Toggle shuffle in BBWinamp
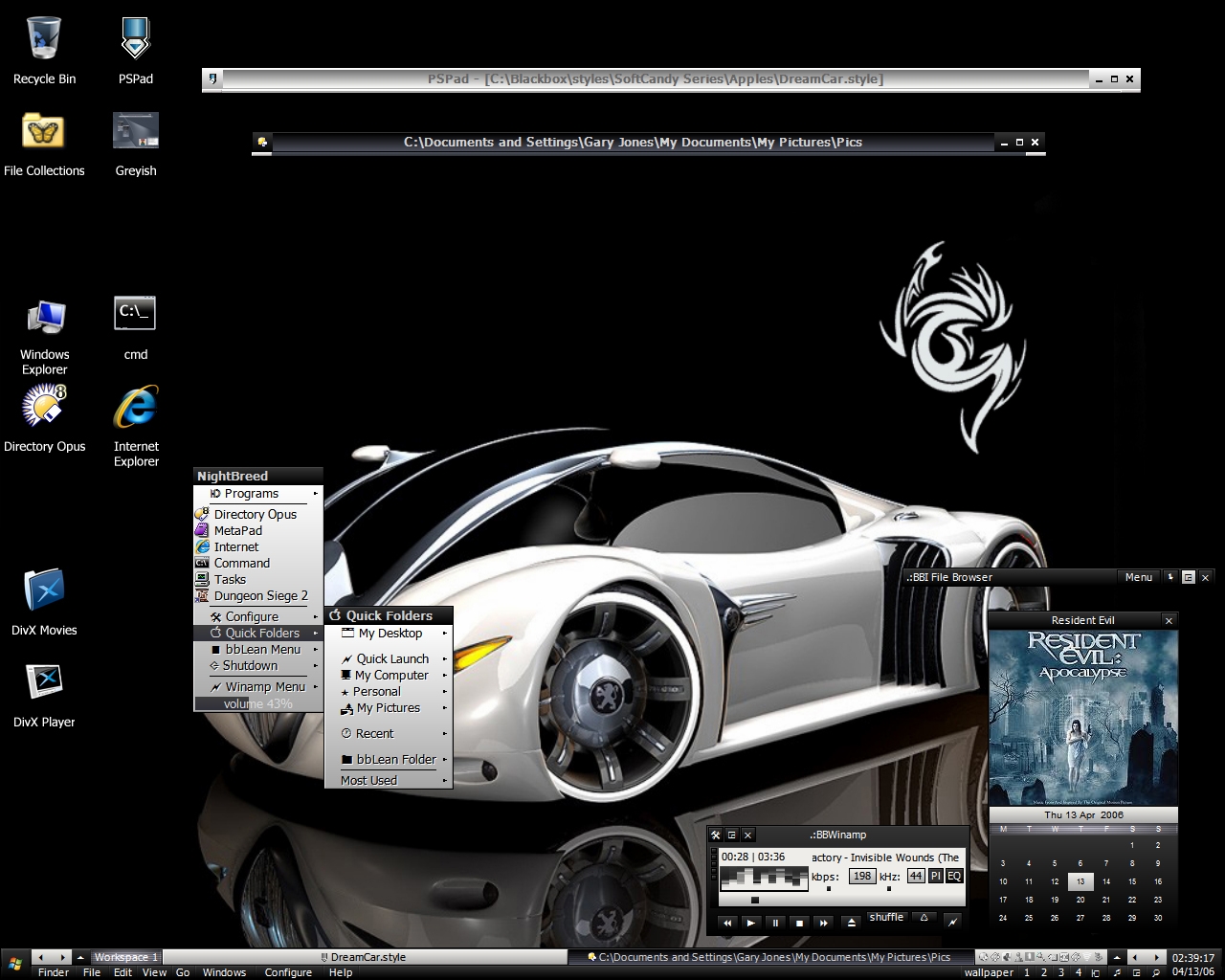1225x980 pixels. 886,917
